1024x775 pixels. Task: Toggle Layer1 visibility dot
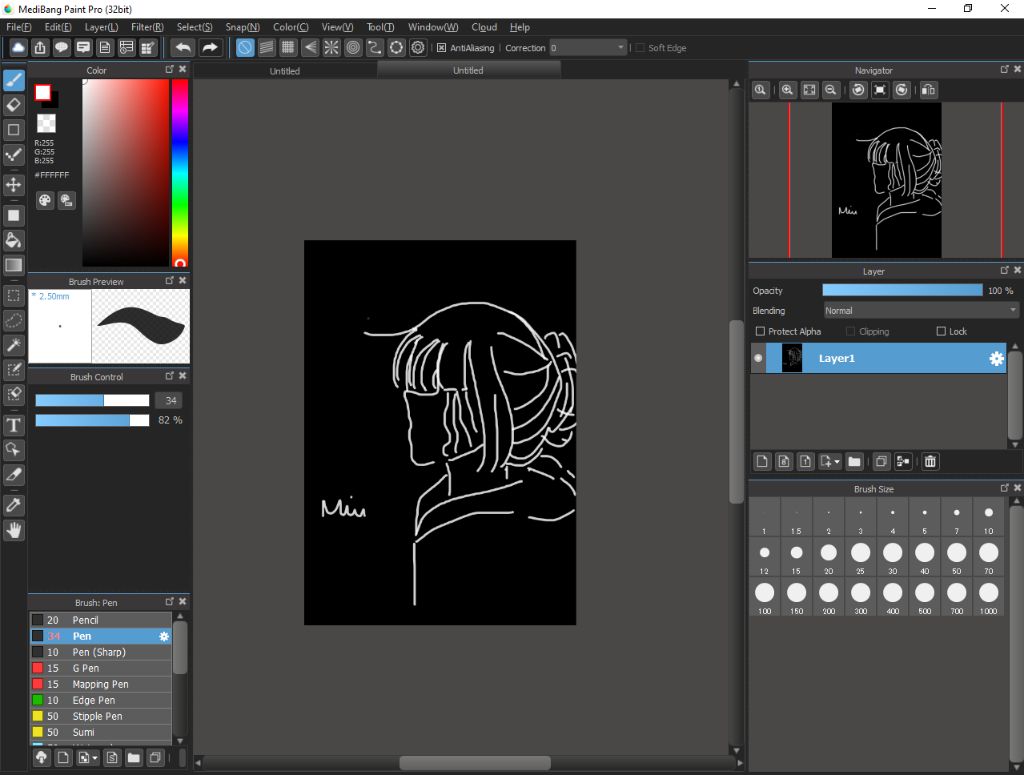[758, 358]
